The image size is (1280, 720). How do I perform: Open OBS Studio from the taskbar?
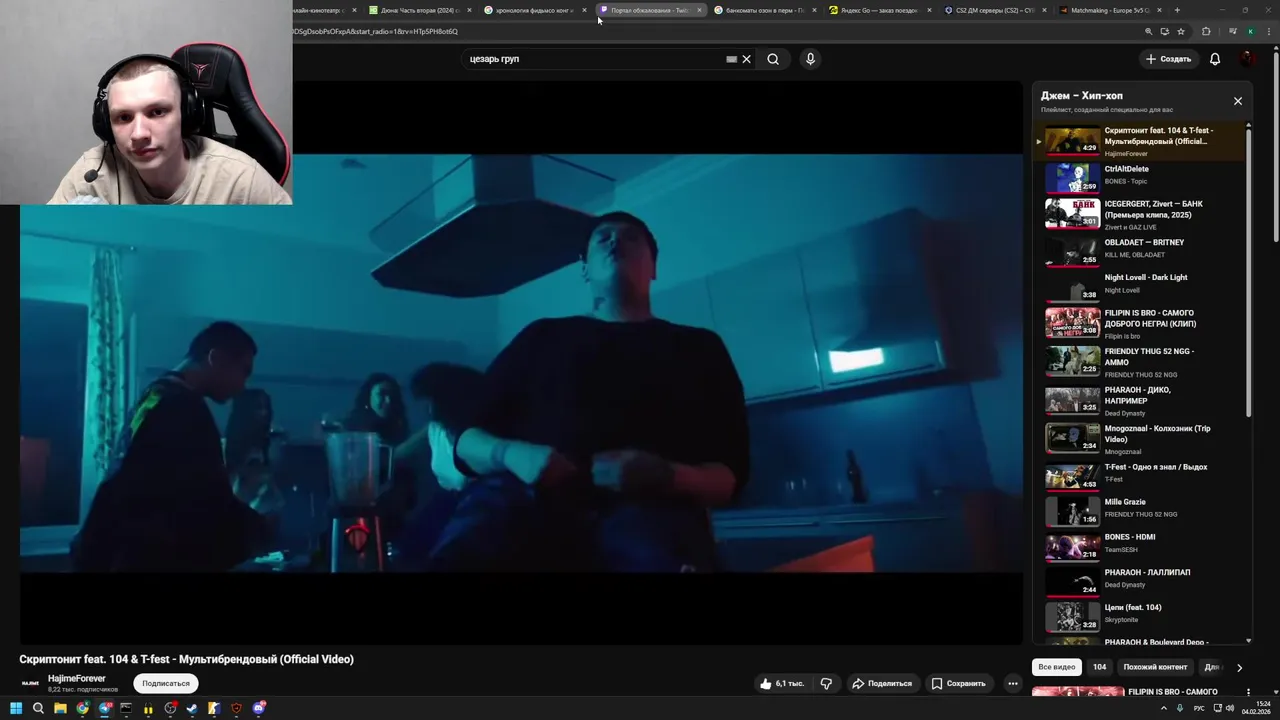(170, 708)
